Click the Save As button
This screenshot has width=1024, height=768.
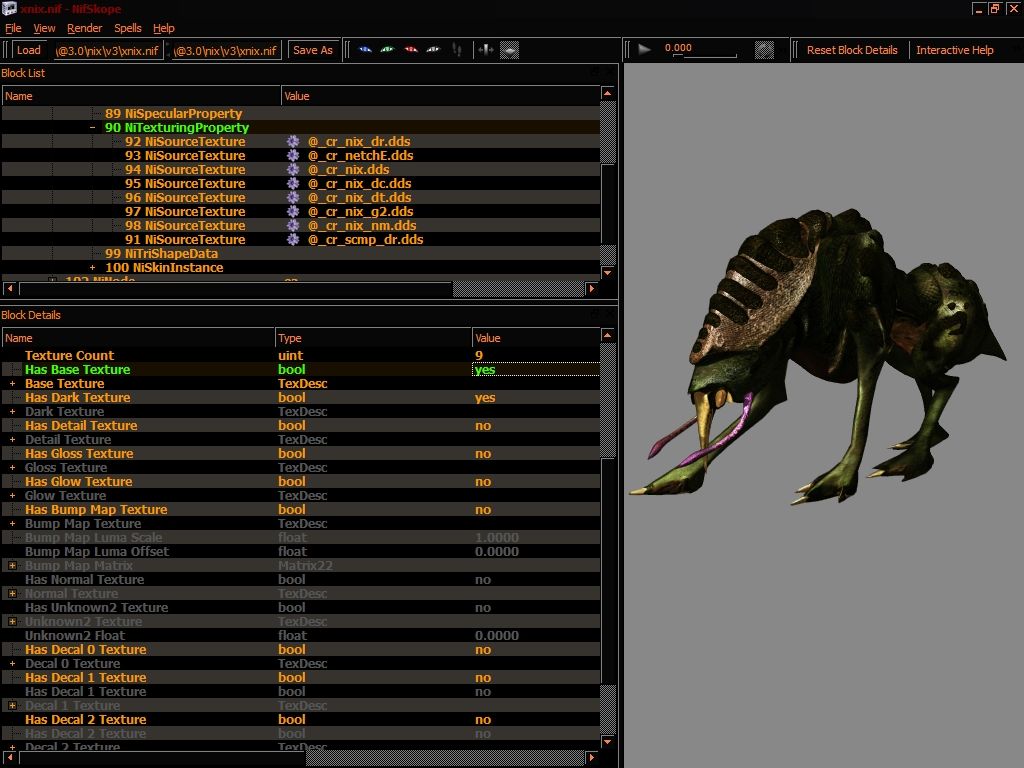pyautogui.click(x=313, y=50)
